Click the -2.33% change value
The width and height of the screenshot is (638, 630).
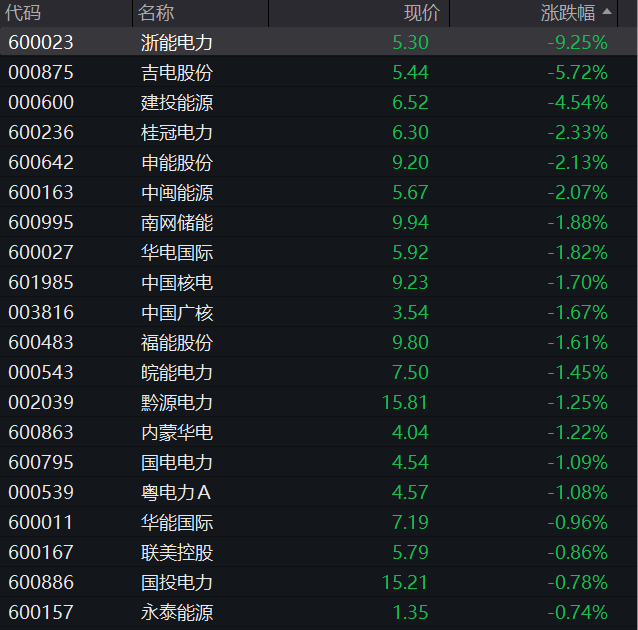click(x=577, y=132)
